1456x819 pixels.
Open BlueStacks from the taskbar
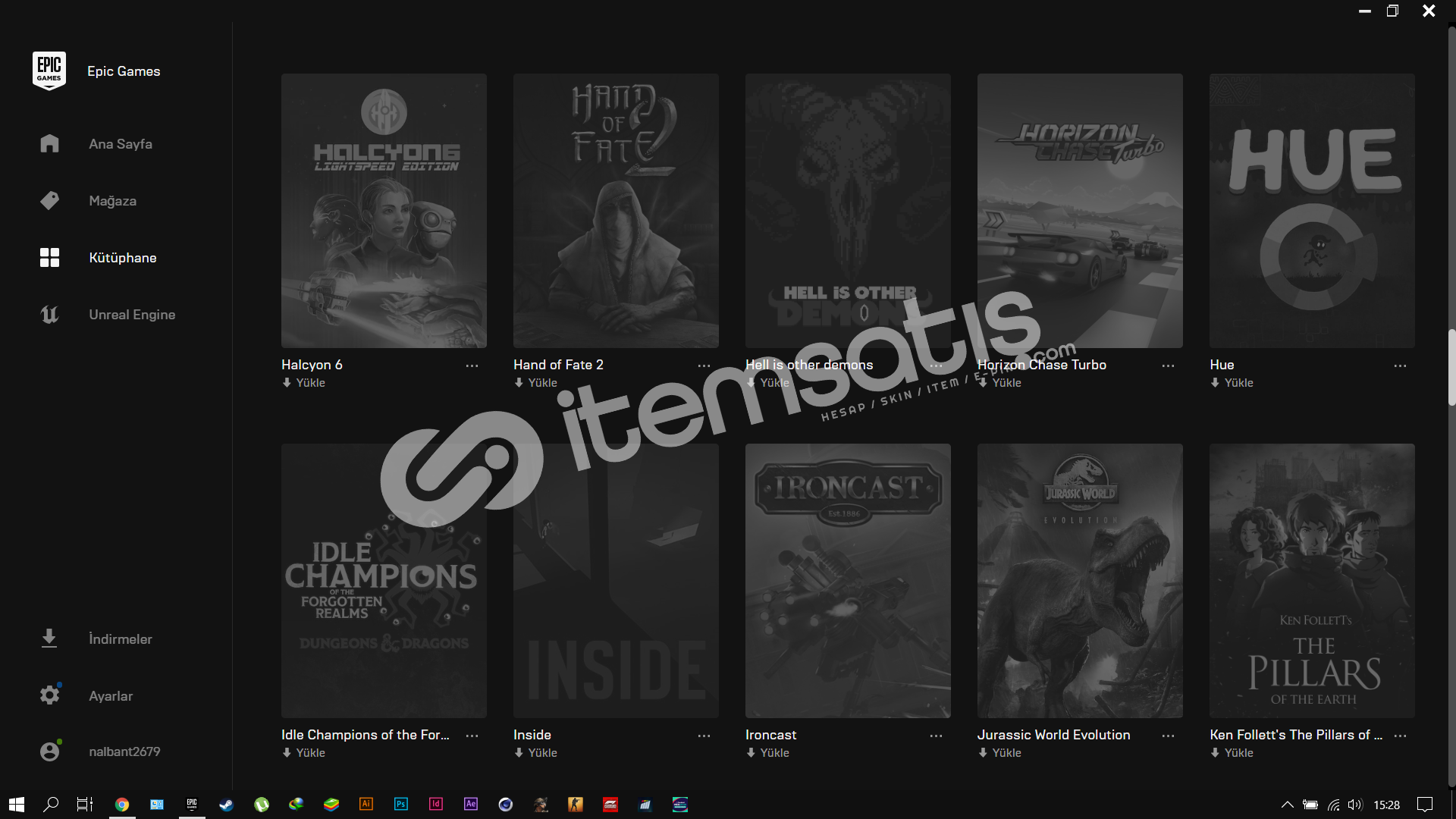[x=331, y=805]
